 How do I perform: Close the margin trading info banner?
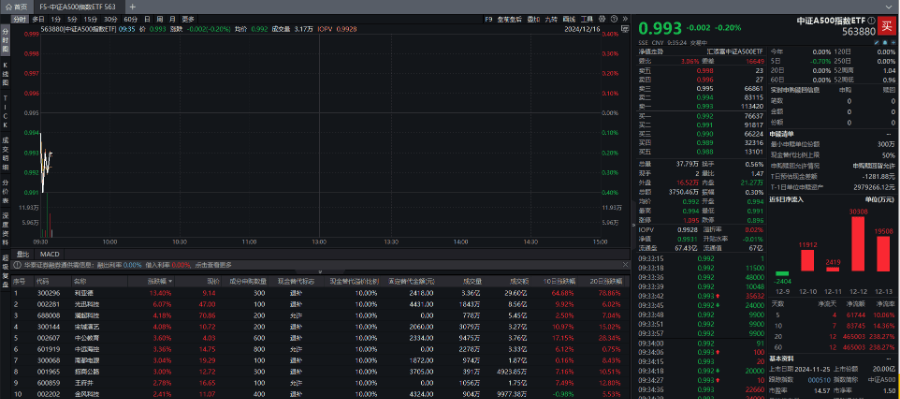(x=625, y=265)
